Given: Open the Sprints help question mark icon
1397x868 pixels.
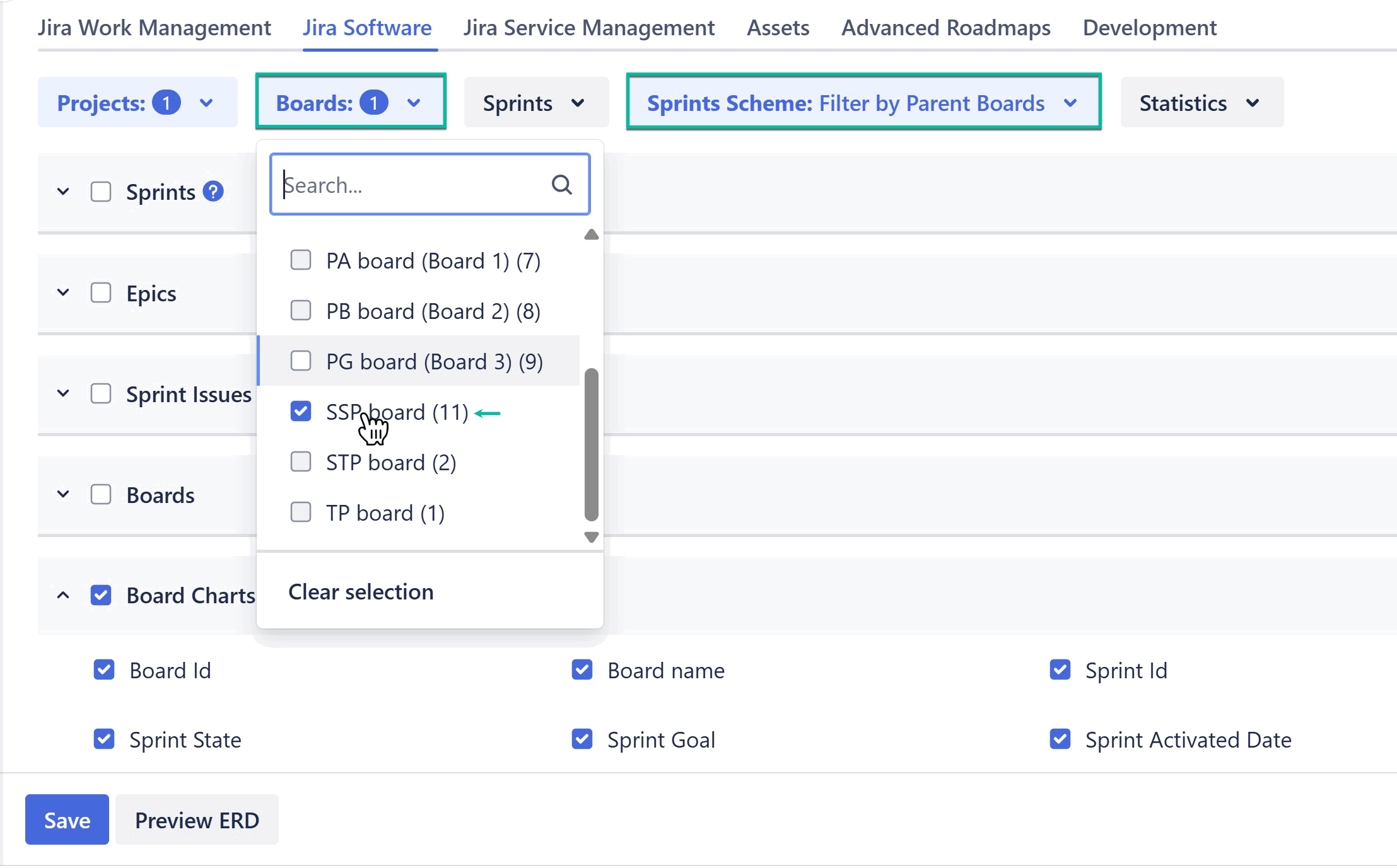Looking at the screenshot, I should tap(213, 191).
